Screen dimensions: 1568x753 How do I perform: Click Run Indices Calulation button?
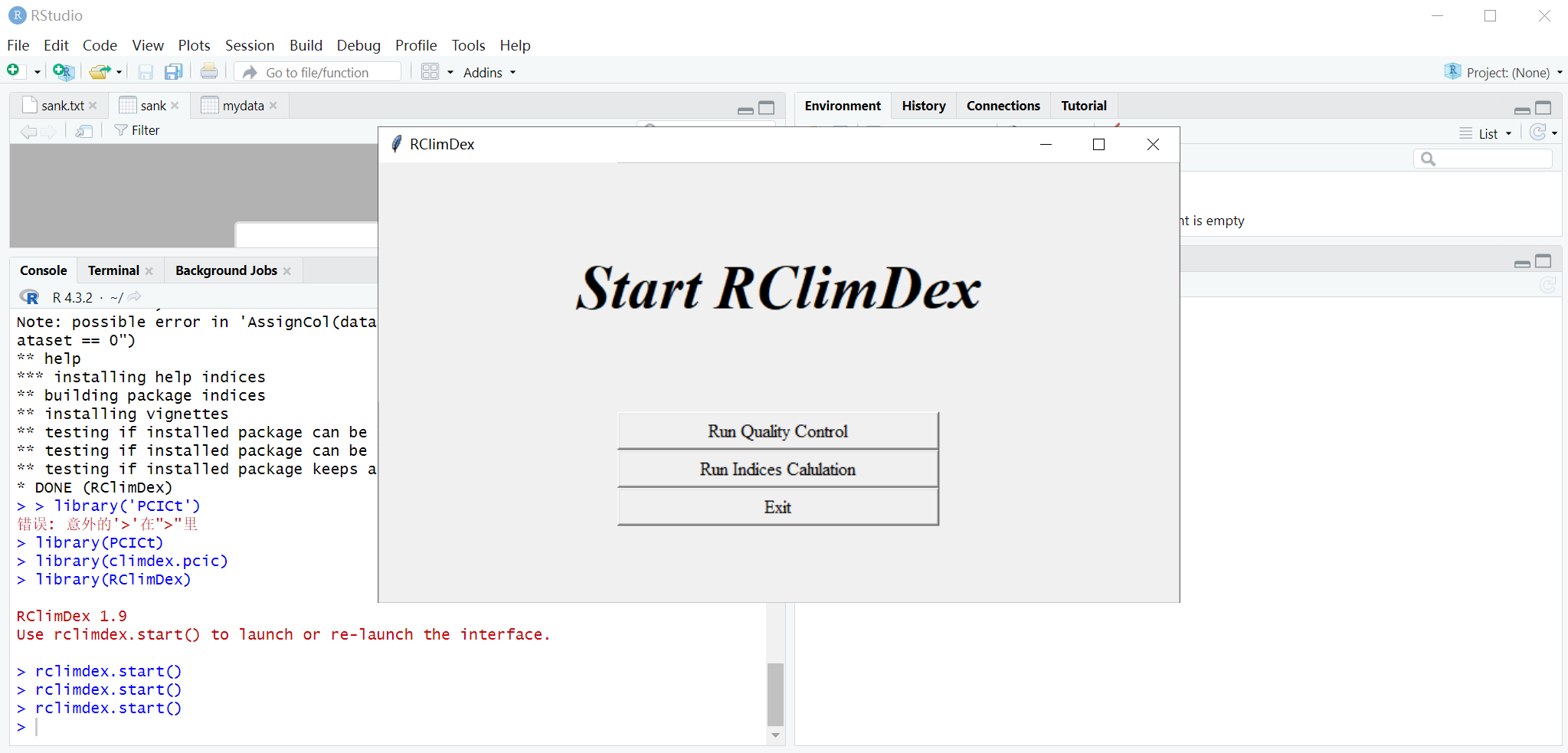pos(777,469)
